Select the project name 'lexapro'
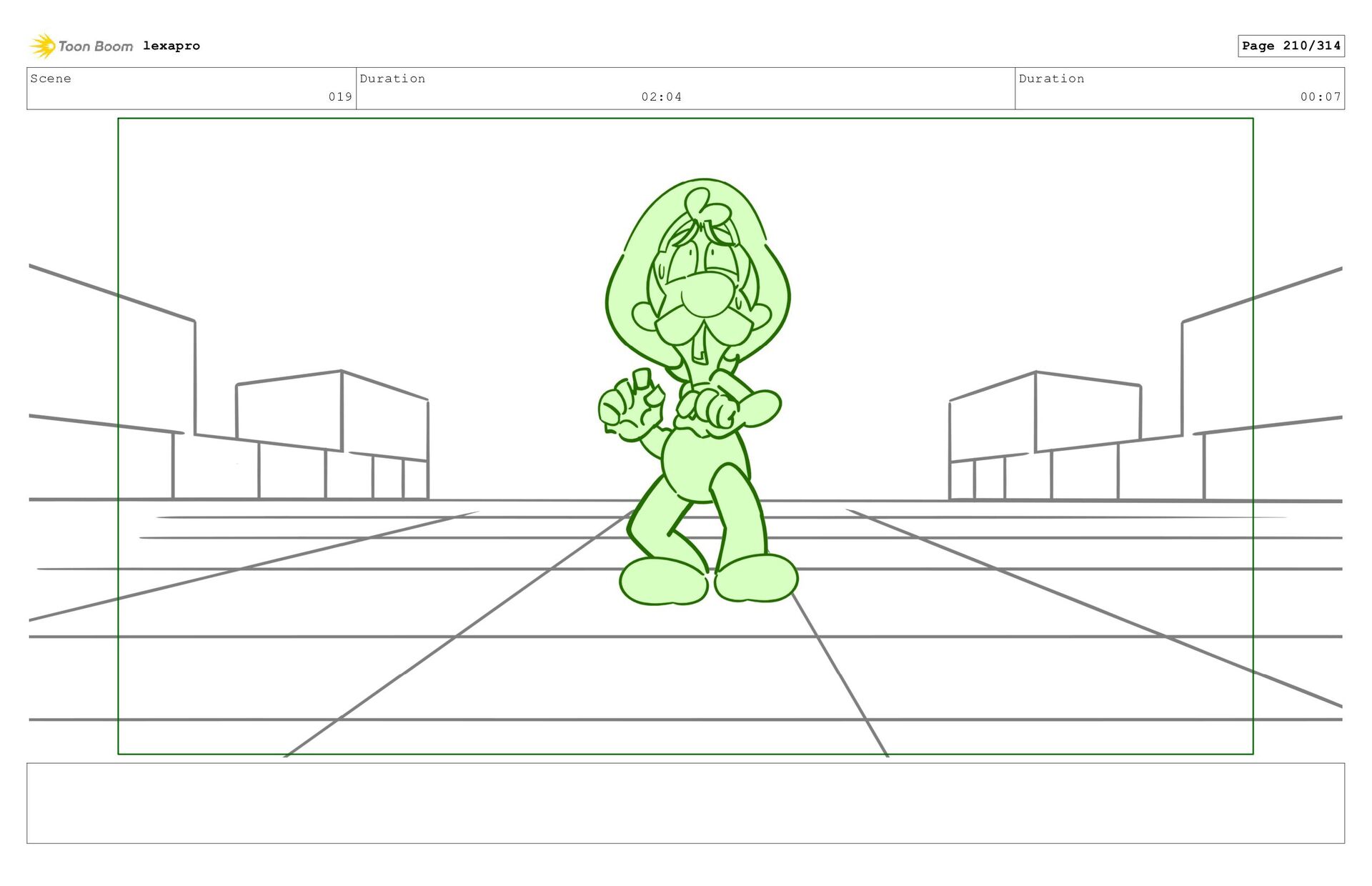 [171, 46]
